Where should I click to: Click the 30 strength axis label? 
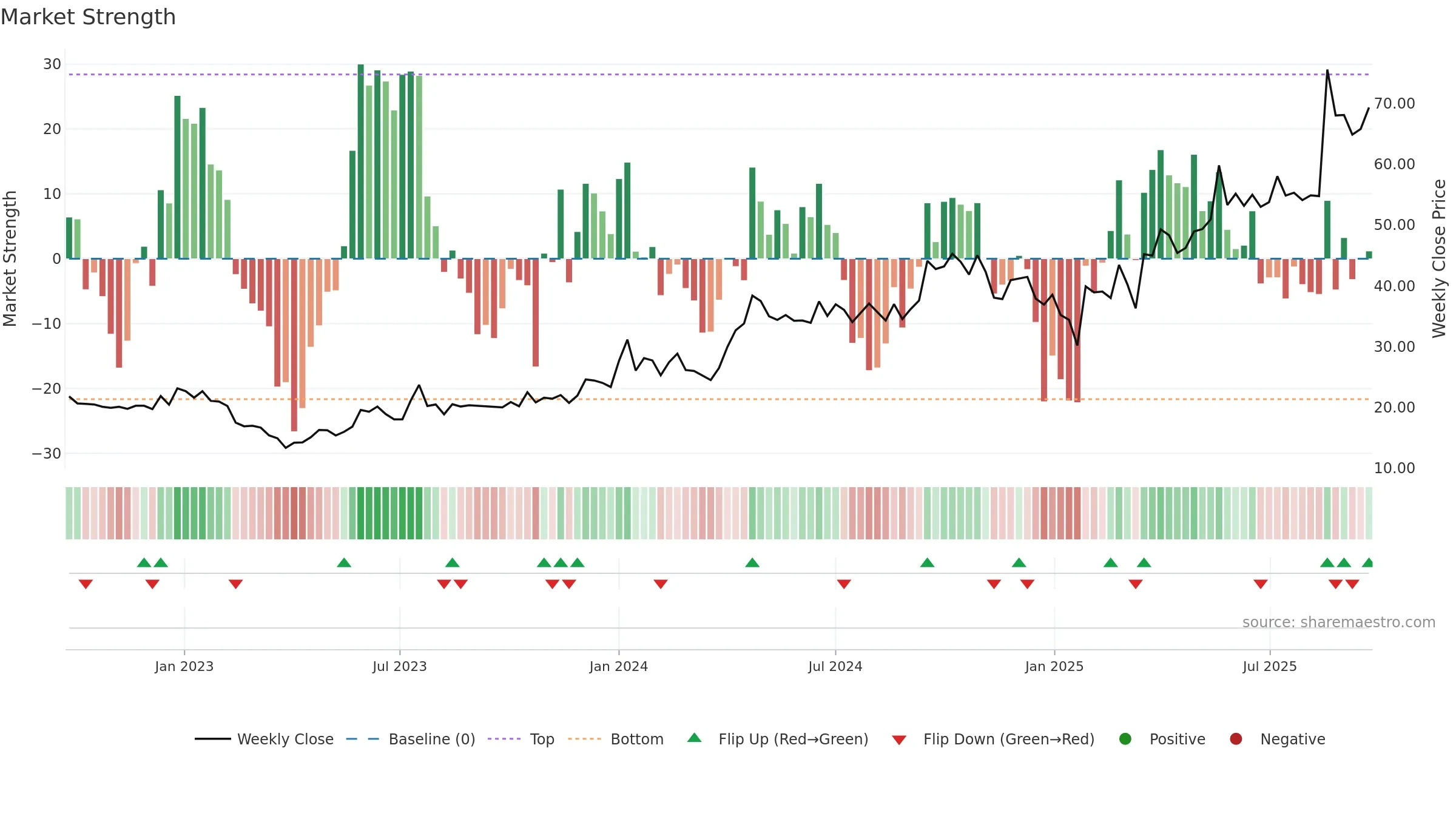[x=52, y=64]
